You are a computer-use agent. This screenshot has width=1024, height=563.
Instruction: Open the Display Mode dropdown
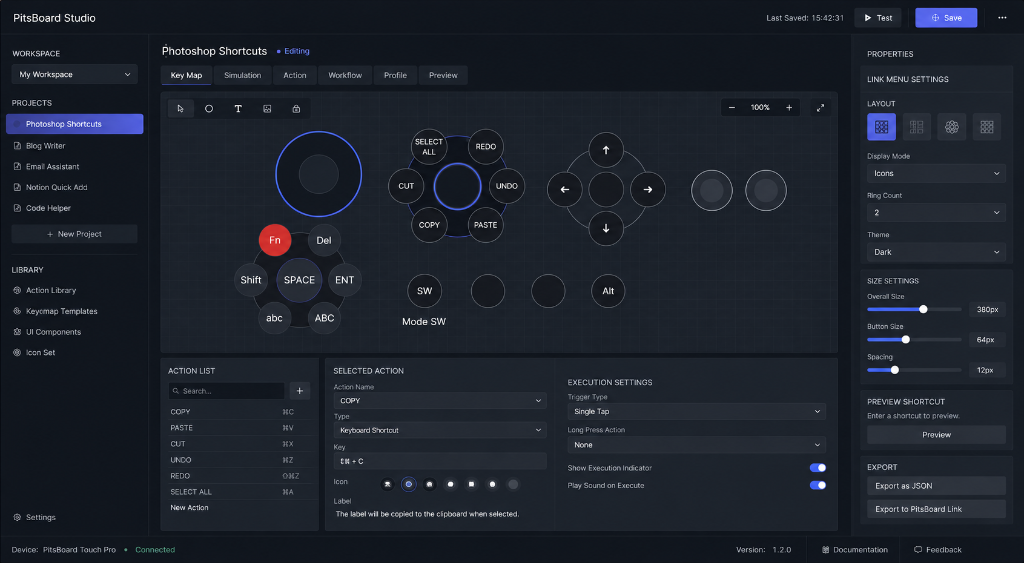[936, 173]
